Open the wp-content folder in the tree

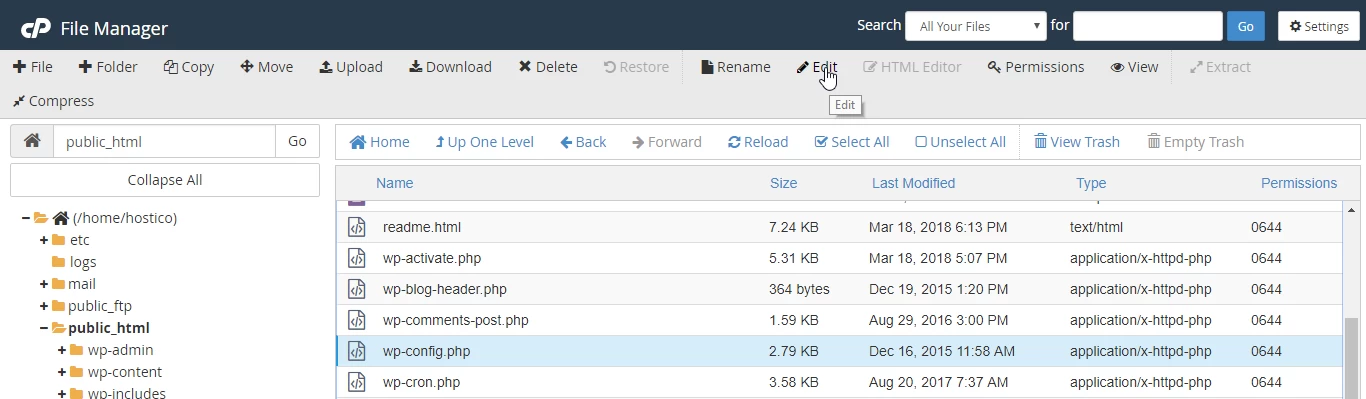(x=124, y=372)
